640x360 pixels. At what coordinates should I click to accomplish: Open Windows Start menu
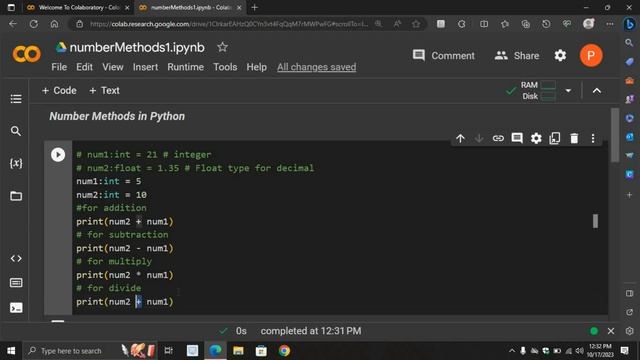tap(11, 351)
